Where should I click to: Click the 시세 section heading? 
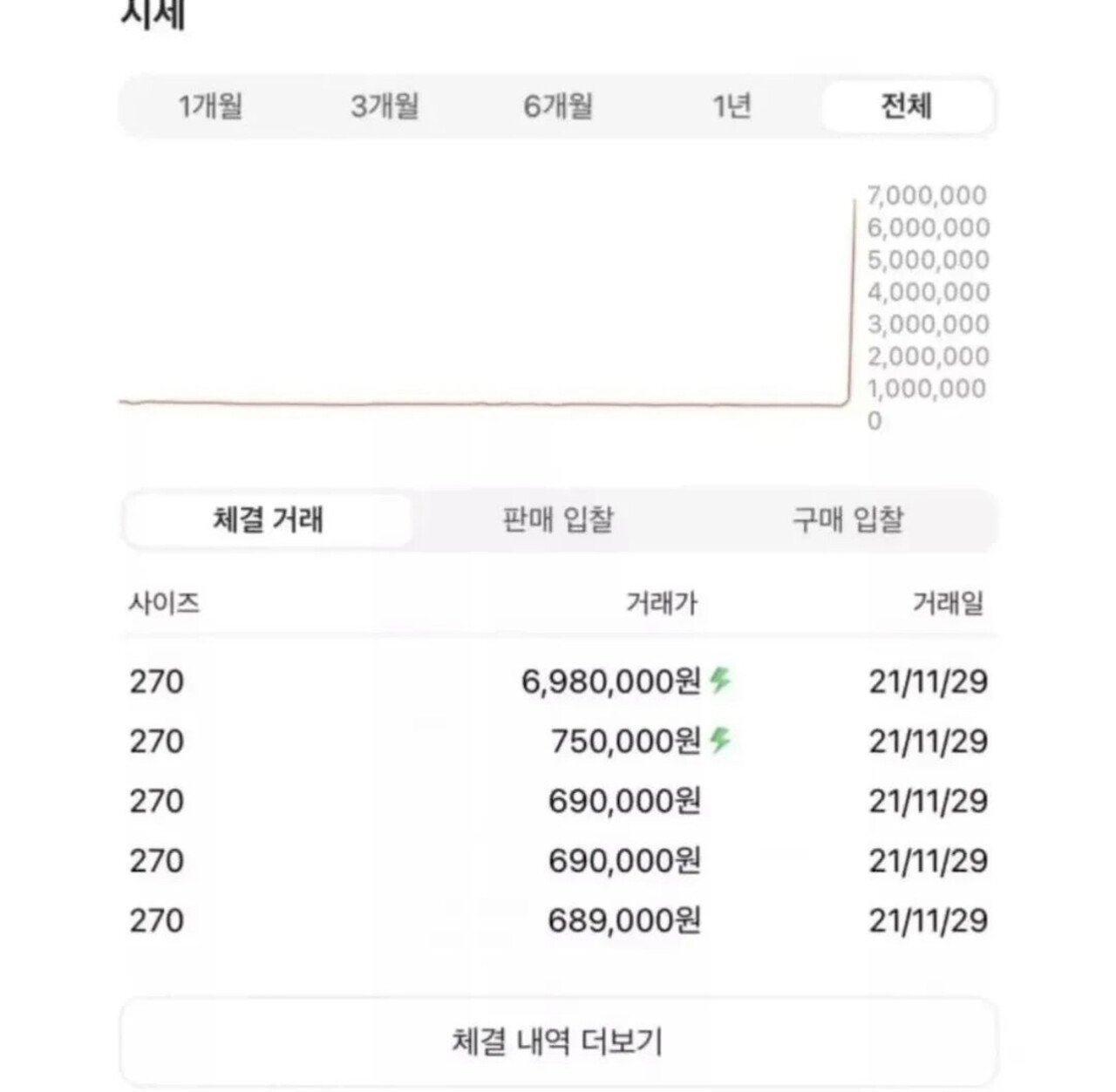pyautogui.click(x=153, y=16)
